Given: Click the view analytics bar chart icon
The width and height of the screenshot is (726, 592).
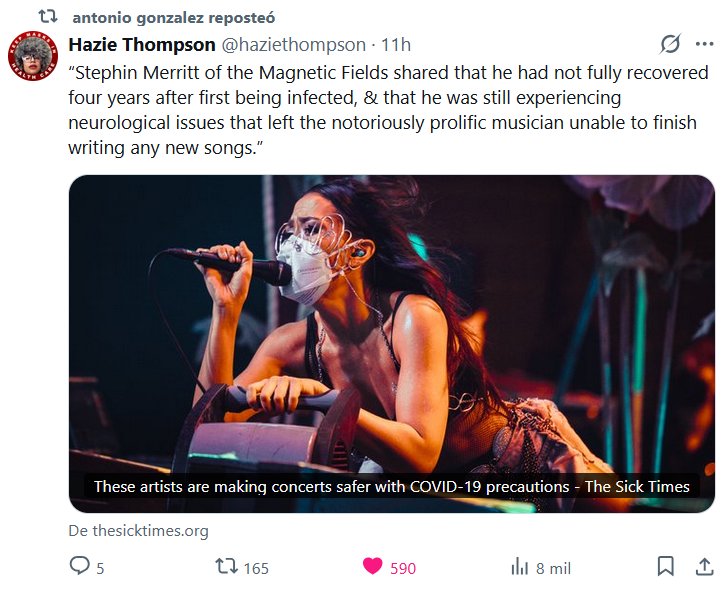Looking at the screenshot, I should [x=519, y=567].
